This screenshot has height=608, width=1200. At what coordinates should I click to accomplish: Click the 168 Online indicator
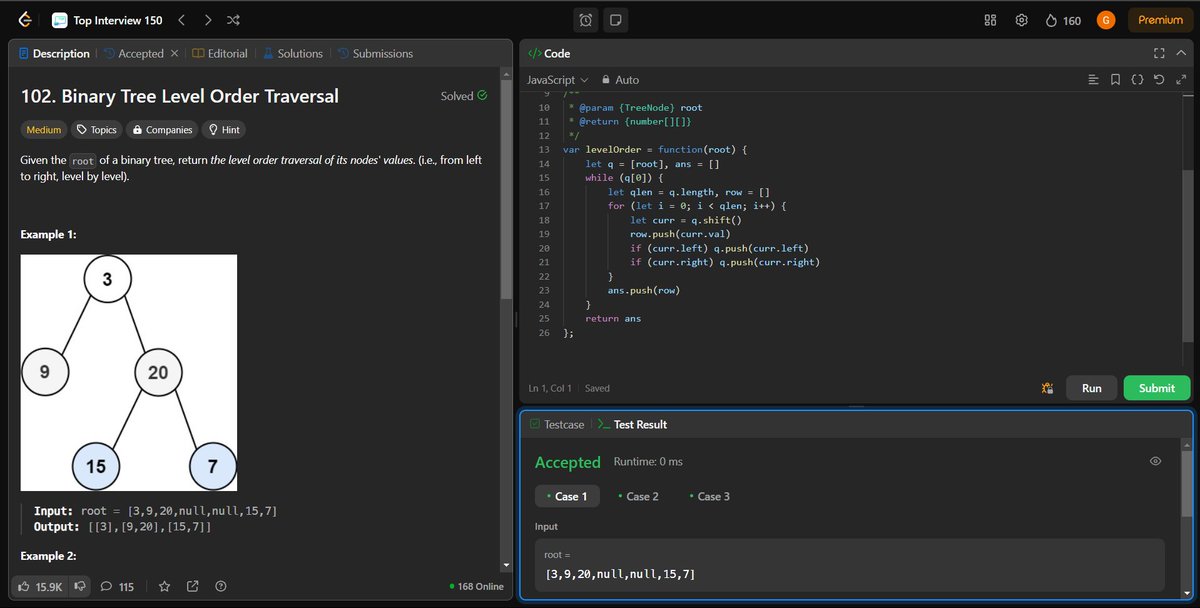tap(477, 587)
